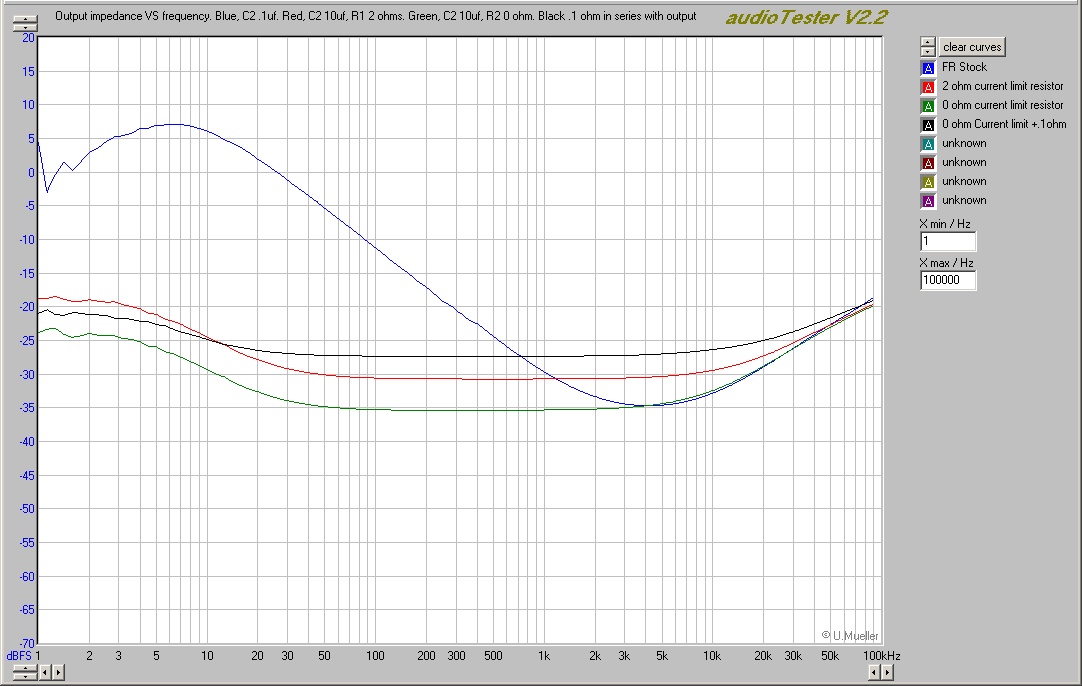
Task: Click the olive unknown curve icon
Action: pos(927,181)
